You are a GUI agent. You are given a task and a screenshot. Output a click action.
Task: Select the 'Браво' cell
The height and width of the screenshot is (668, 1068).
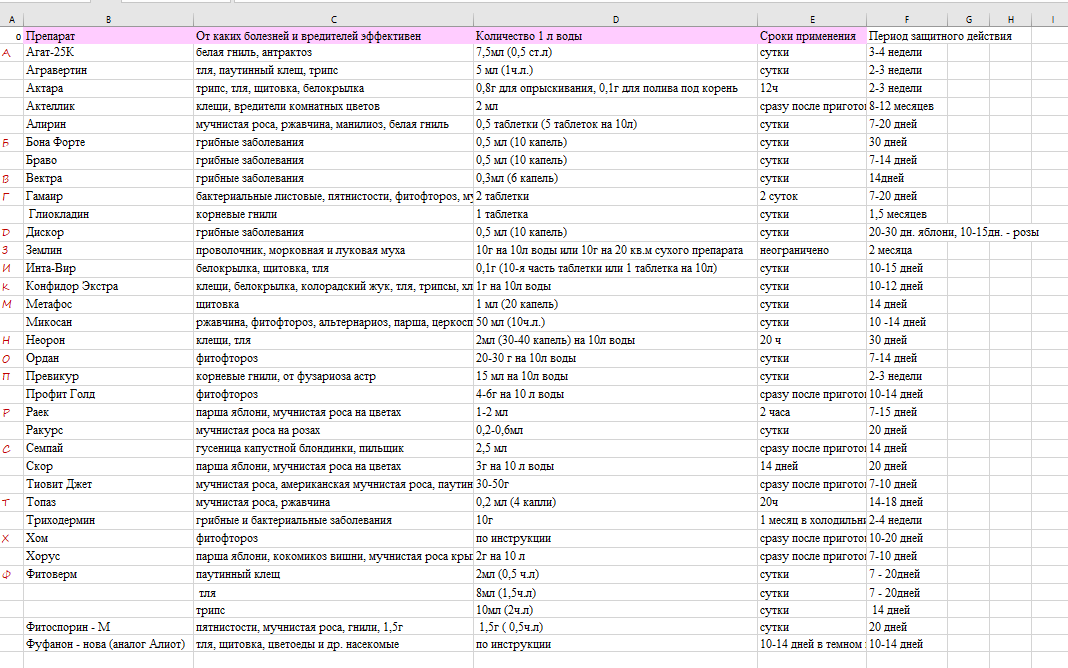pyautogui.click(x=108, y=161)
